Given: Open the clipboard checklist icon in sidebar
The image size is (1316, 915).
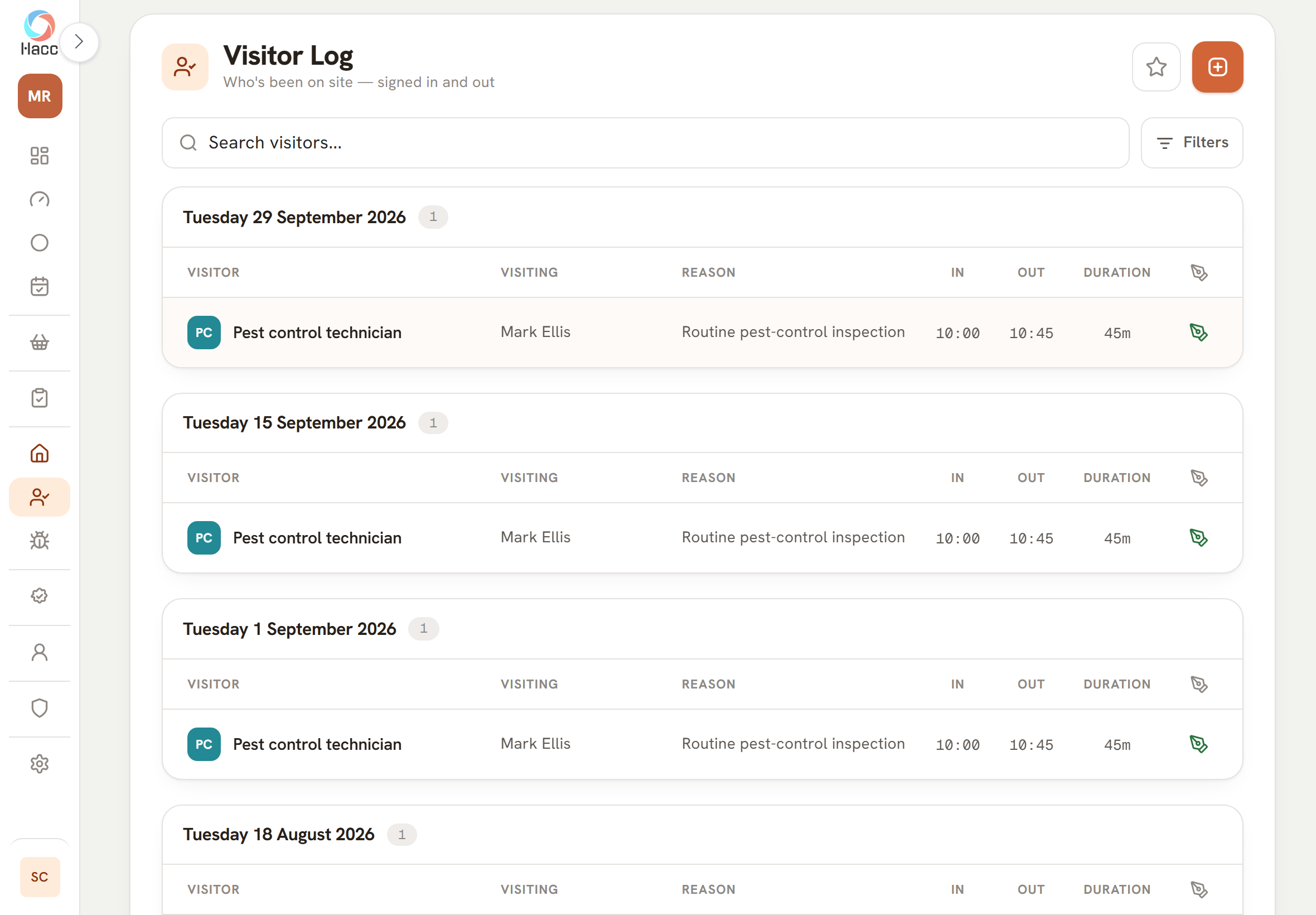Looking at the screenshot, I should (x=40, y=398).
